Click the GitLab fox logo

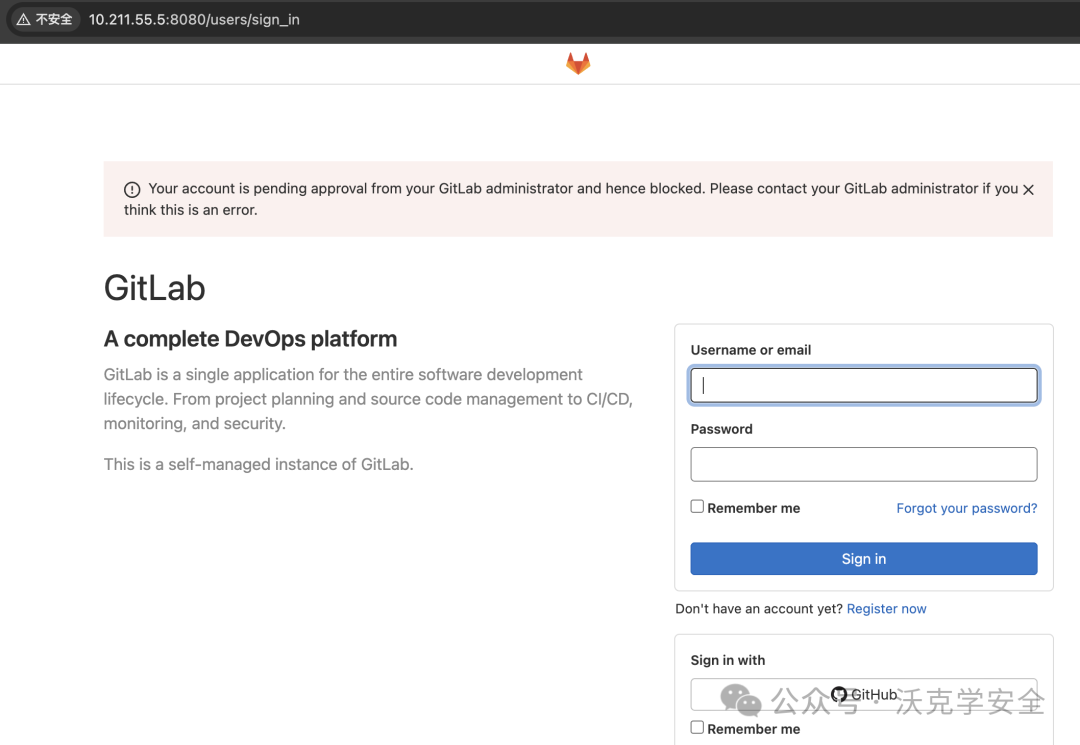[x=578, y=63]
